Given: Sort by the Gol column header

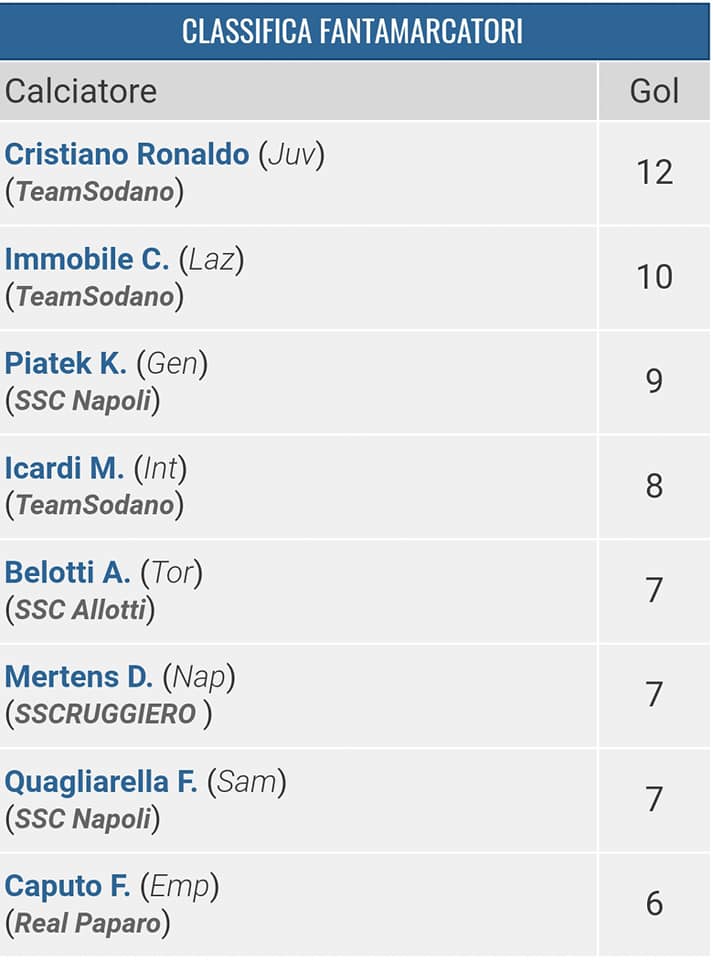Looking at the screenshot, I should tap(654, 91).
